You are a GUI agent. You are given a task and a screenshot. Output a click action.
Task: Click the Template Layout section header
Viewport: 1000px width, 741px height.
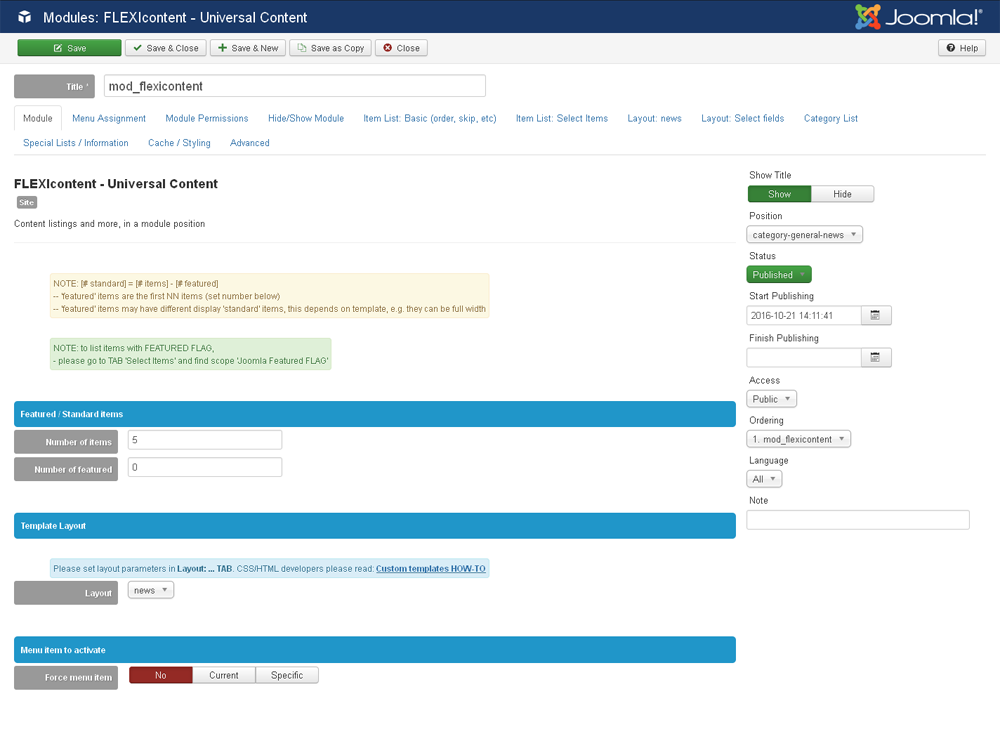point(375,525)
